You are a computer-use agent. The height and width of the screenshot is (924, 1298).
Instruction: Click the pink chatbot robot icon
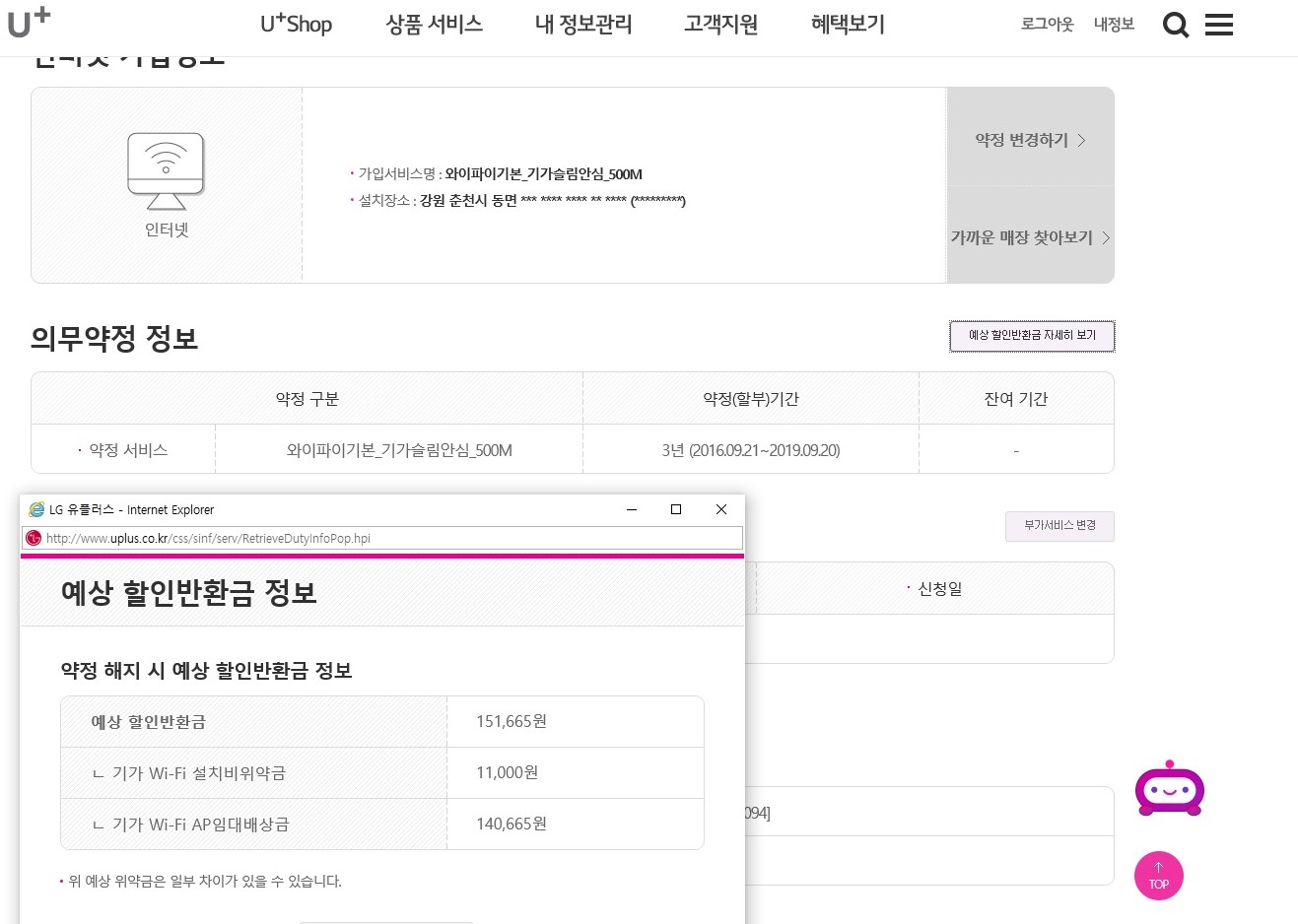point(1169,788)
